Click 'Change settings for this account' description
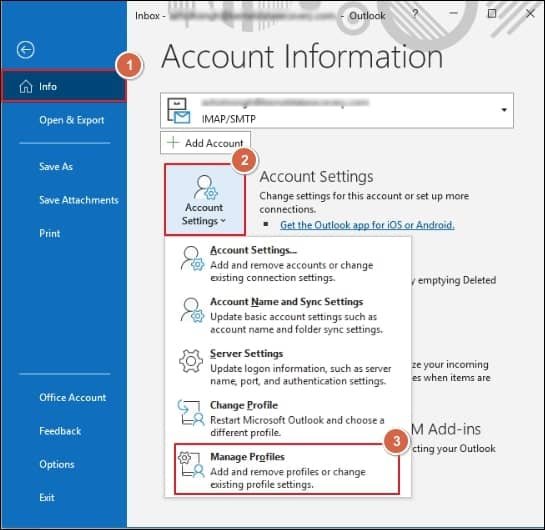Viewport: 545px width, 530px height. click(364, 202)
